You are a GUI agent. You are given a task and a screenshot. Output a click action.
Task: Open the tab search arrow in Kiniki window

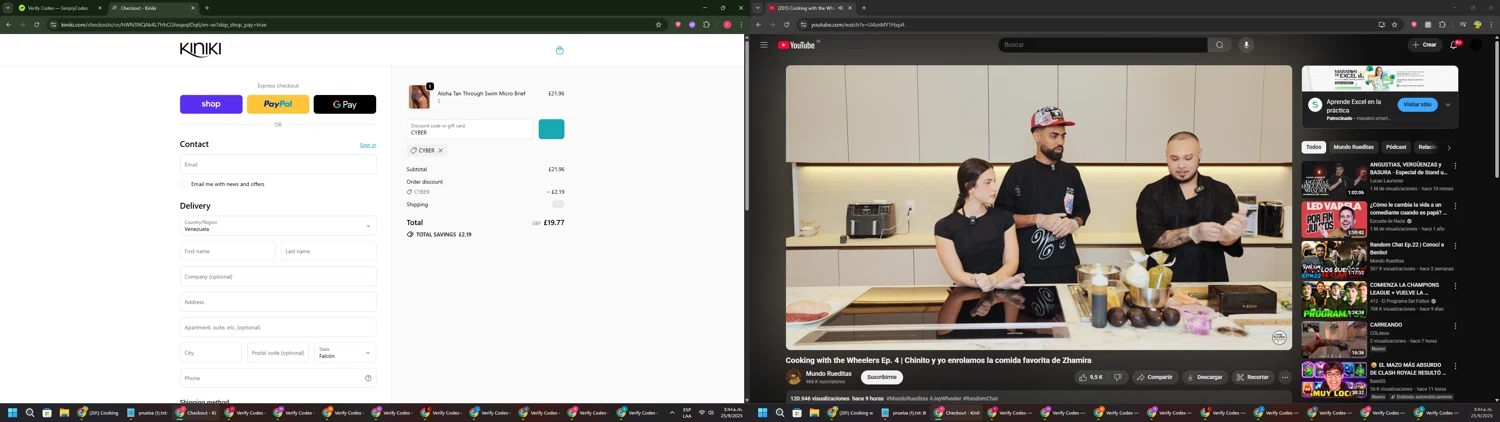point(7,8)
